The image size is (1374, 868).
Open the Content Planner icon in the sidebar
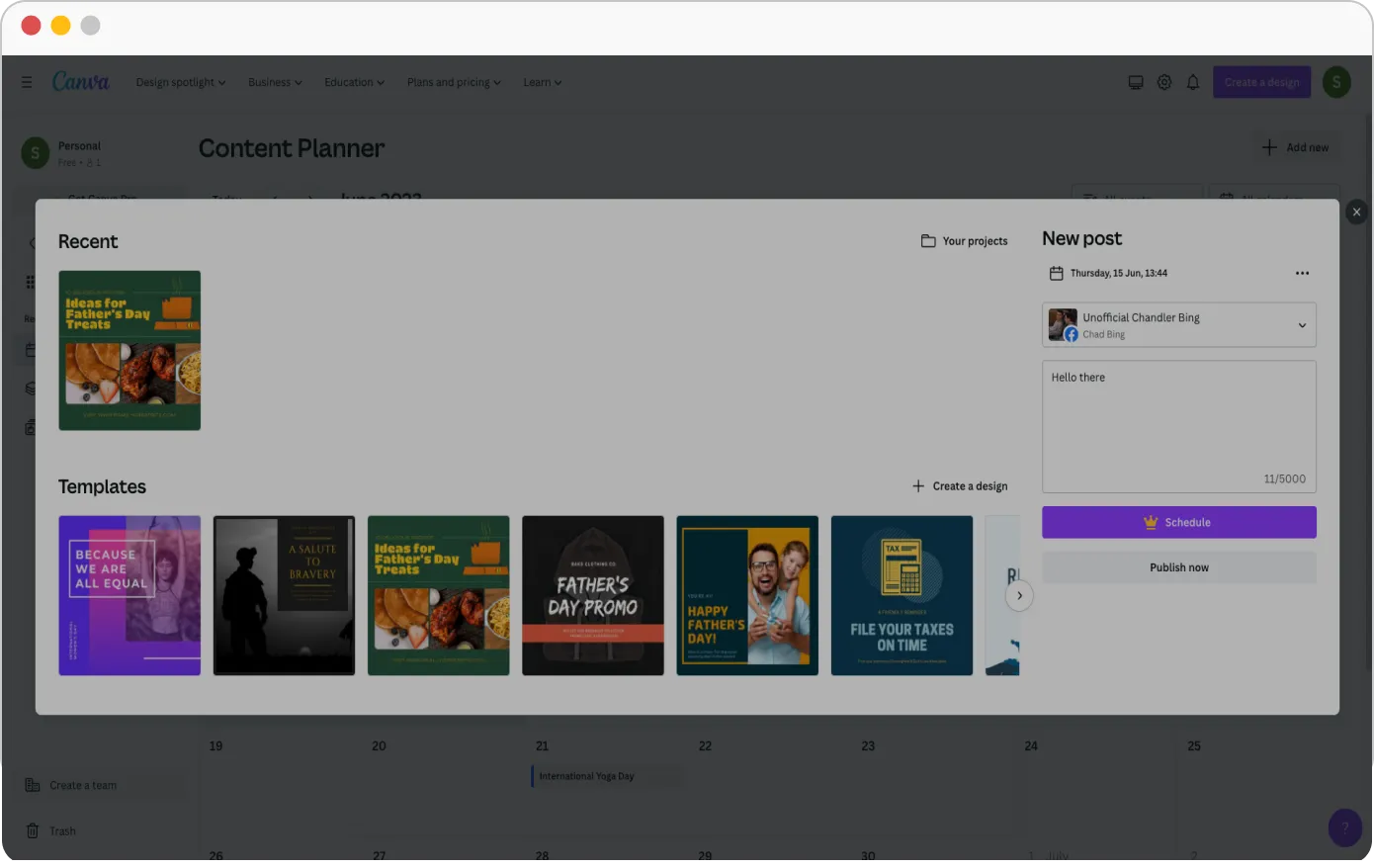pyautogui.click(x=30, y=348)
